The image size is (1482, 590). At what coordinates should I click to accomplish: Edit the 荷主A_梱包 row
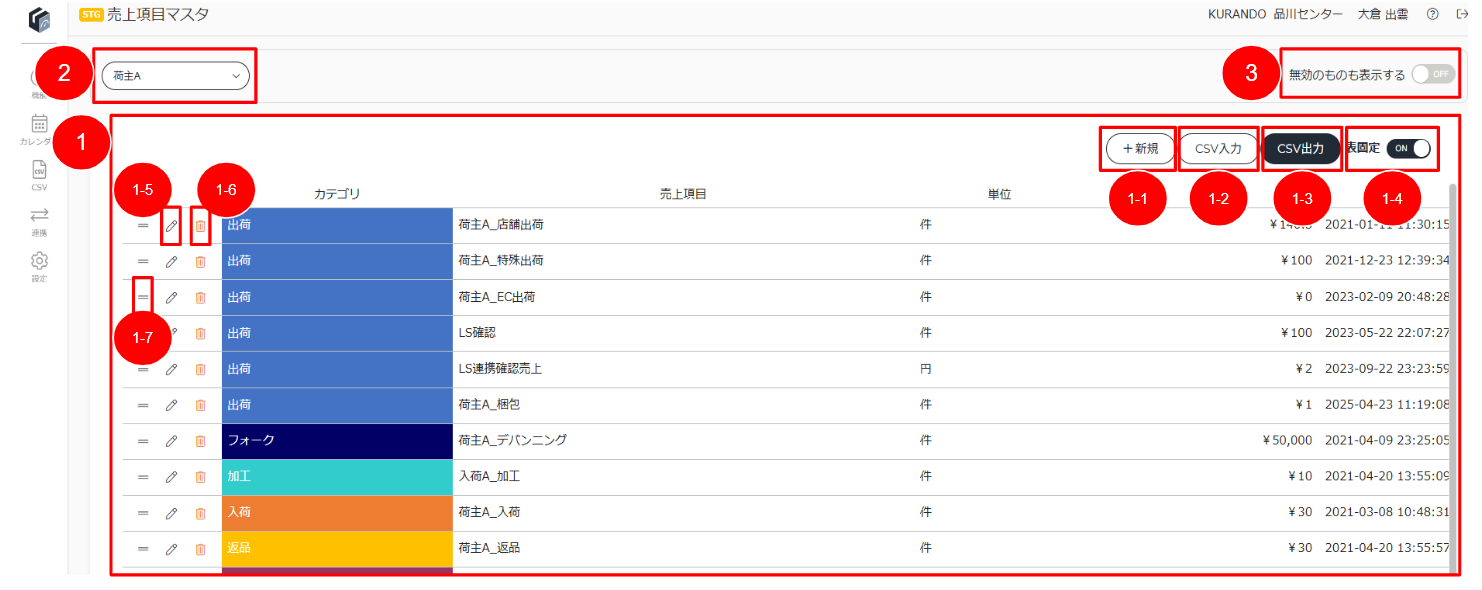171,406
